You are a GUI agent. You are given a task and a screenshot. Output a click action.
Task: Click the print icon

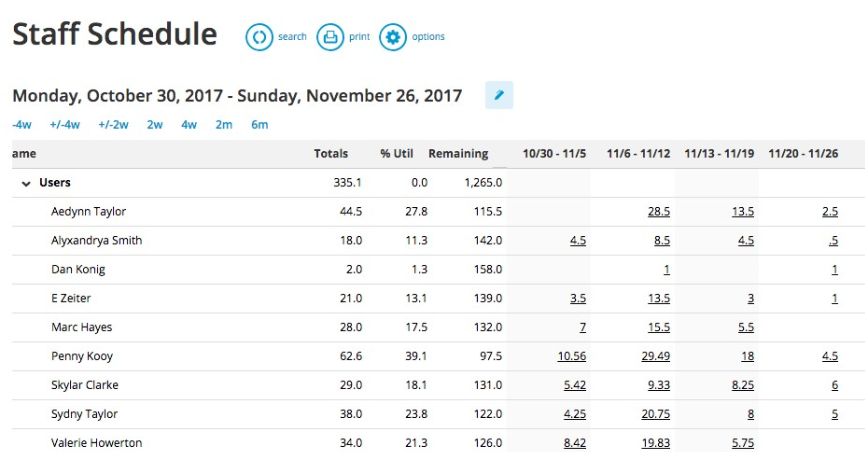[x=330, y=38]
